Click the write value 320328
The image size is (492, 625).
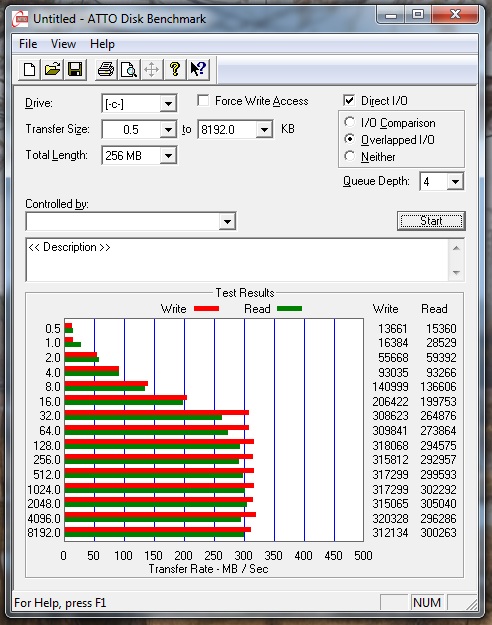[390, 518]
